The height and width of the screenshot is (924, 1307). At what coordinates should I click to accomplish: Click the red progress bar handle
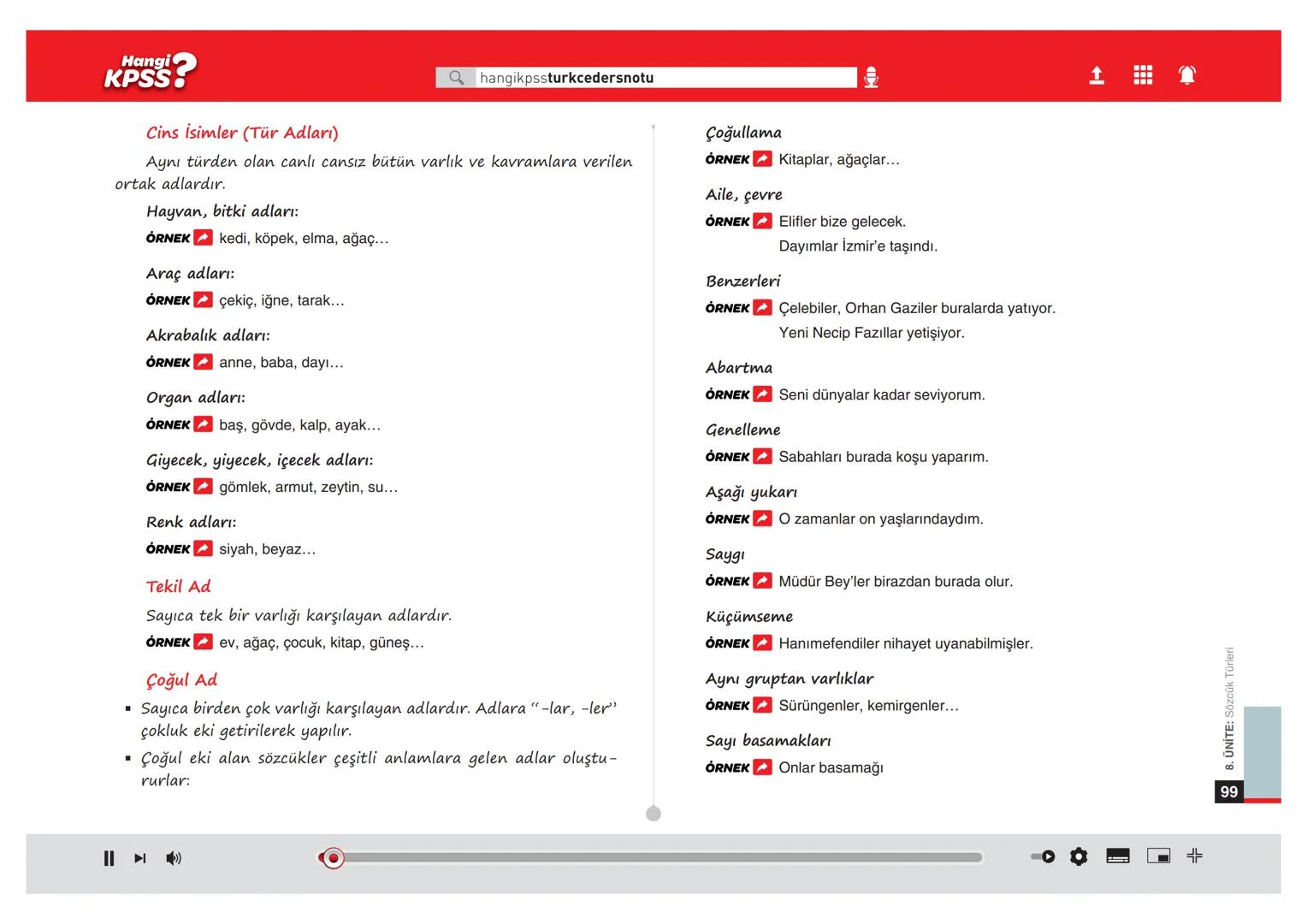334,858
